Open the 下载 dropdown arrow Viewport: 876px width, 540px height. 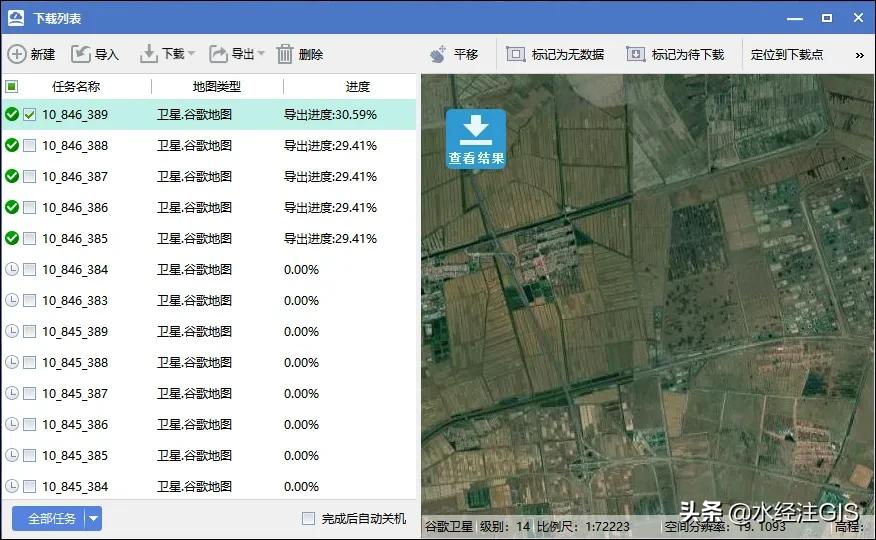[192, 54]
